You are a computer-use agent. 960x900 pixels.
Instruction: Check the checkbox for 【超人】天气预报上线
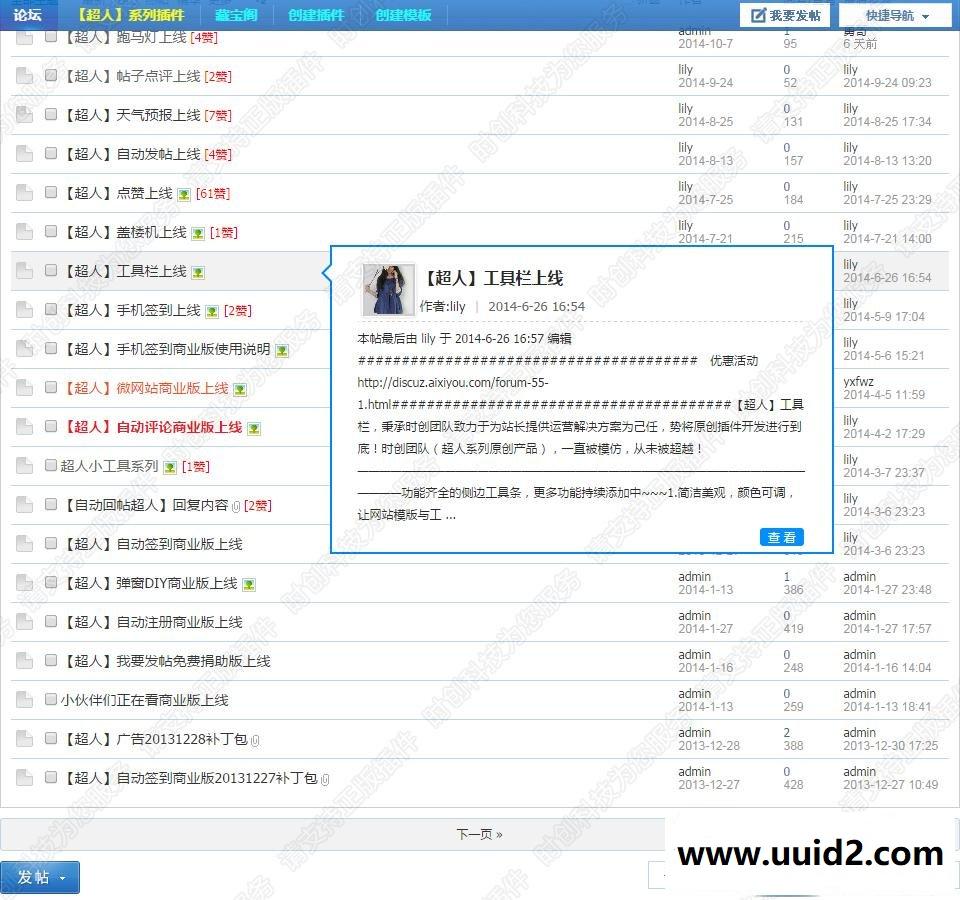tap(50, 114)
